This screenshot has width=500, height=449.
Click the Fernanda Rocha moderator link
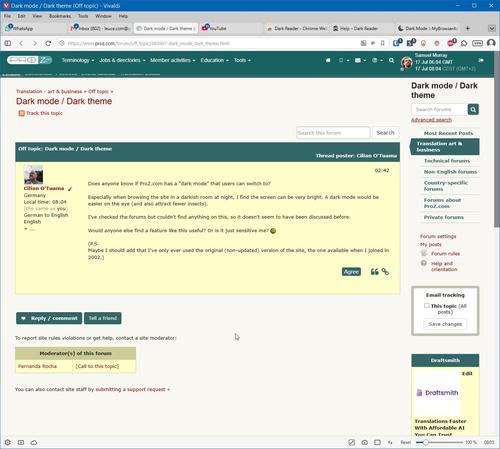click(x=37, y=366)
